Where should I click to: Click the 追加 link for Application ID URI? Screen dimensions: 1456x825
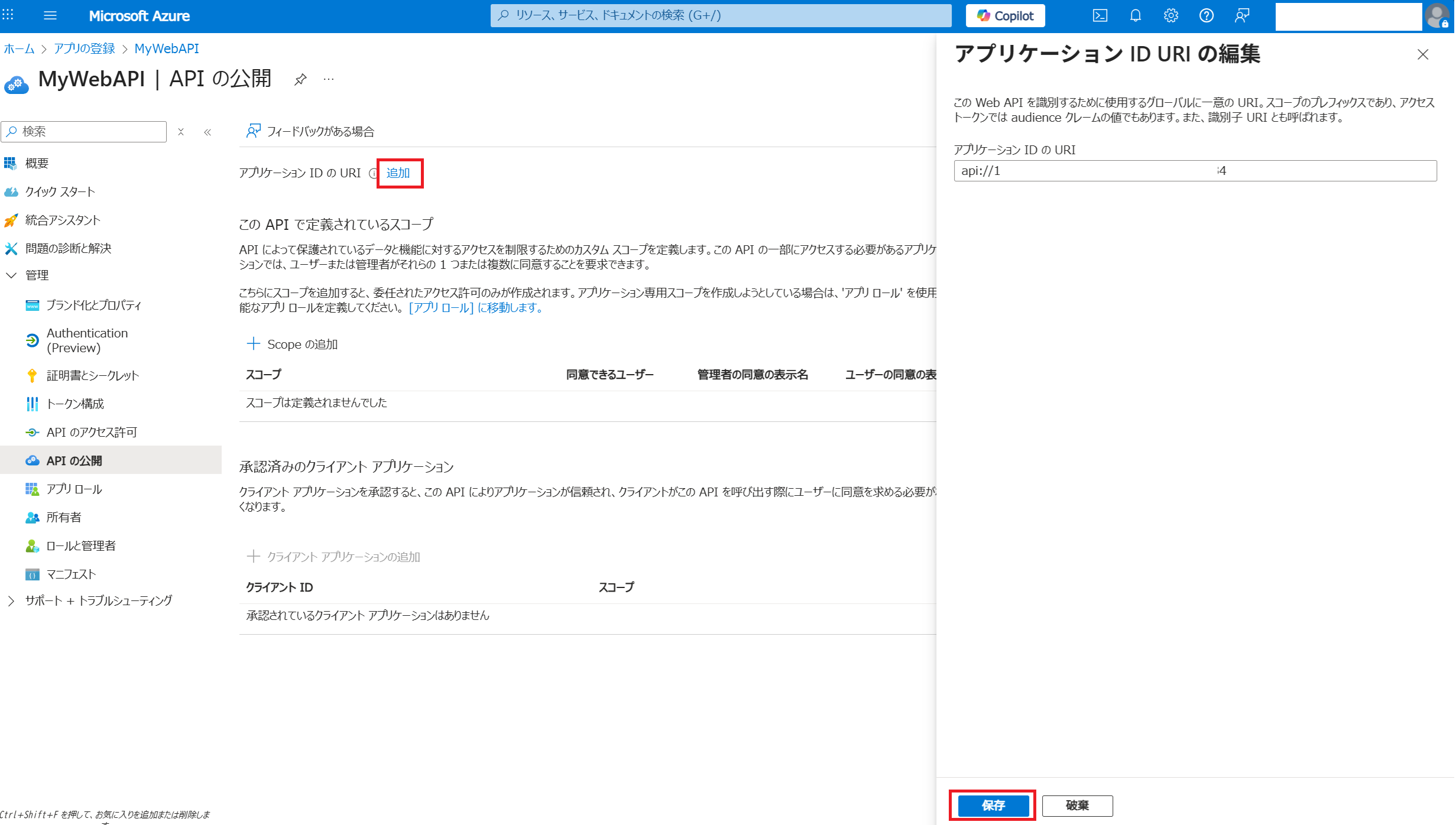click(x=398, y=173)
